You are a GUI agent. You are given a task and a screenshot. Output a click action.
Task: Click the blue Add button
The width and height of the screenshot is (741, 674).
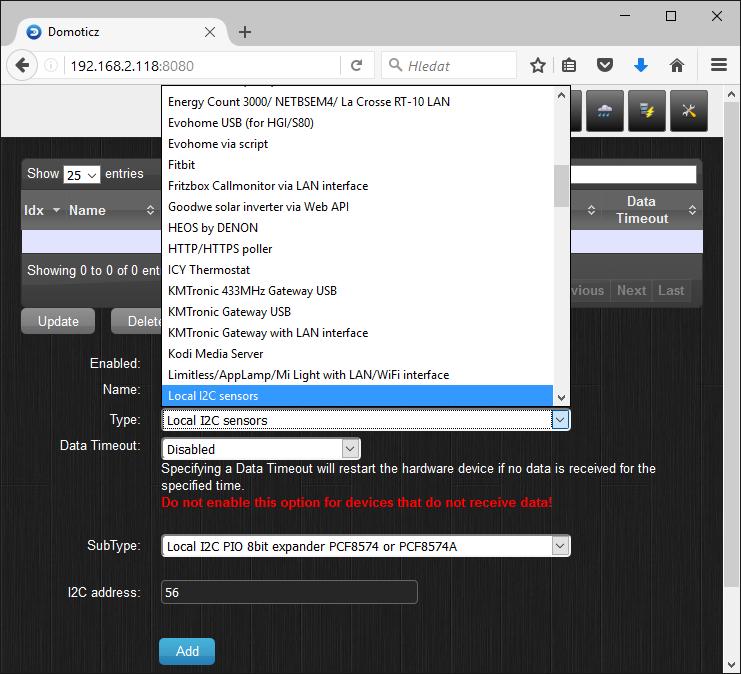[187, 651]
